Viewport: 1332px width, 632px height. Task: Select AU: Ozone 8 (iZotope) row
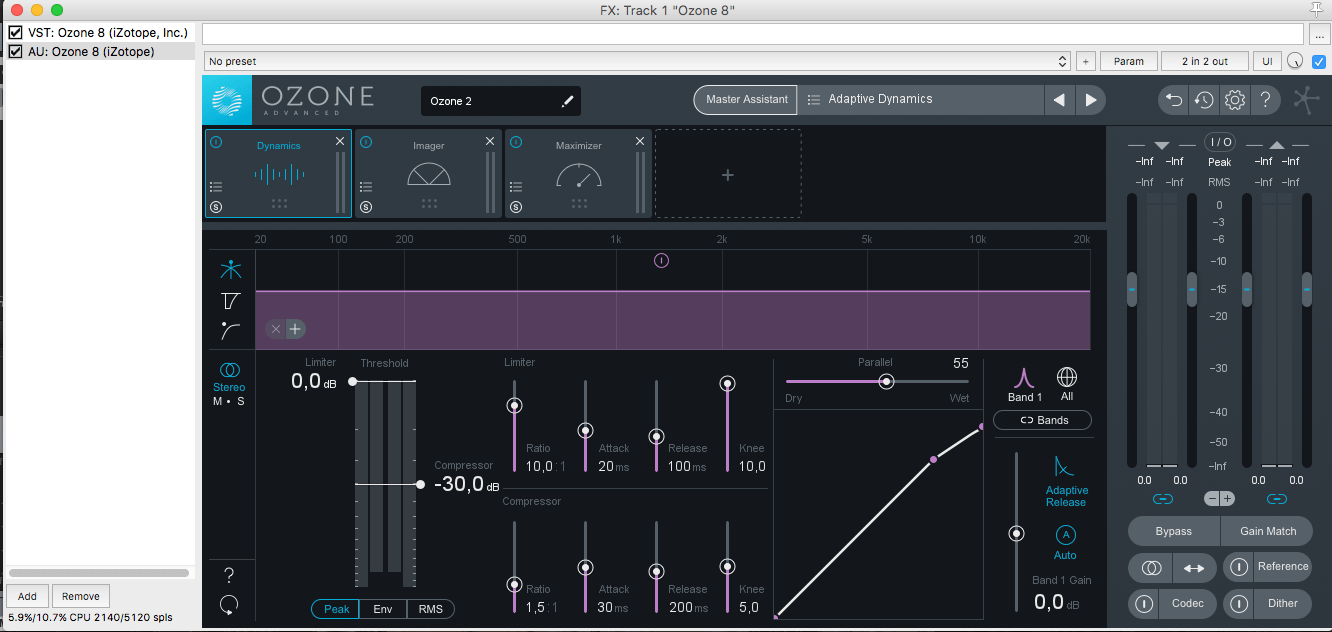pos(98,51)
